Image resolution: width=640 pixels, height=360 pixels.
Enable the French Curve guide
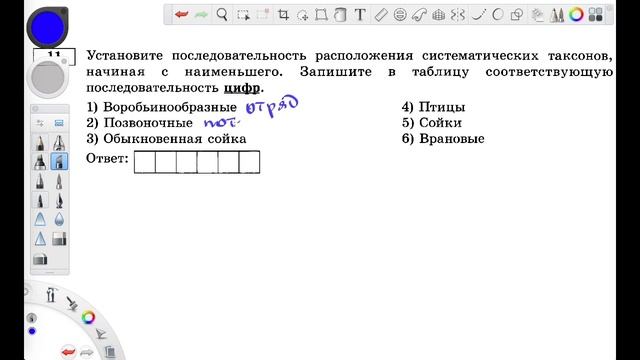pyautogui.click(x=419, y=15)
